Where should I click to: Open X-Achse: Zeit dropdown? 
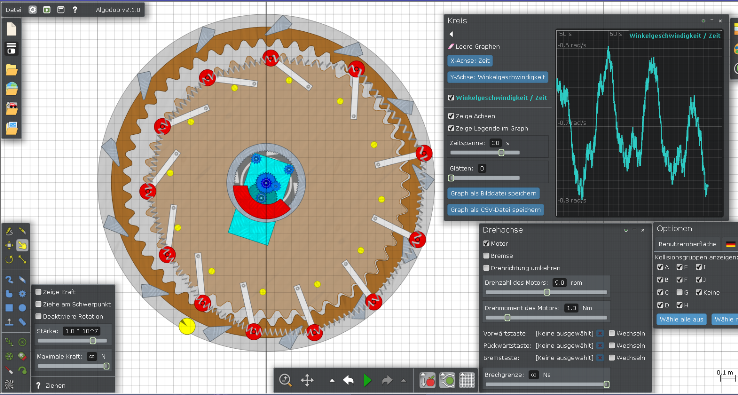point(470,61)
